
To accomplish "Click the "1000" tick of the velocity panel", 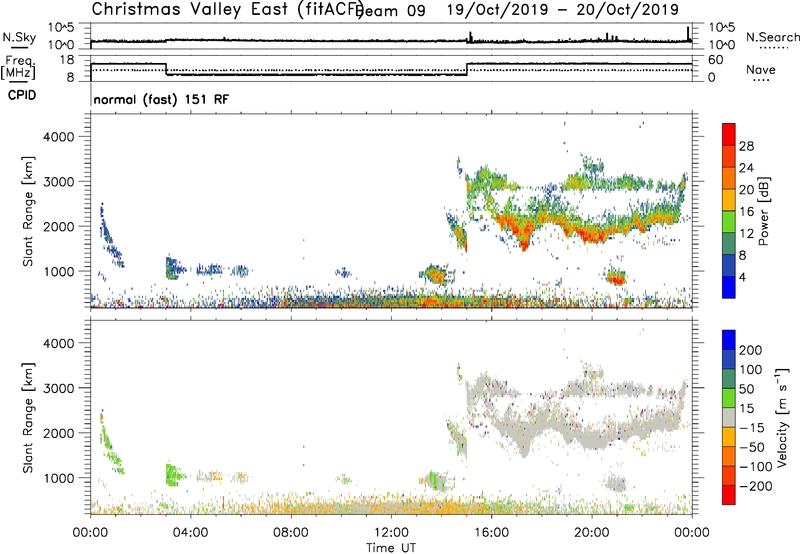I will [58, 478].
